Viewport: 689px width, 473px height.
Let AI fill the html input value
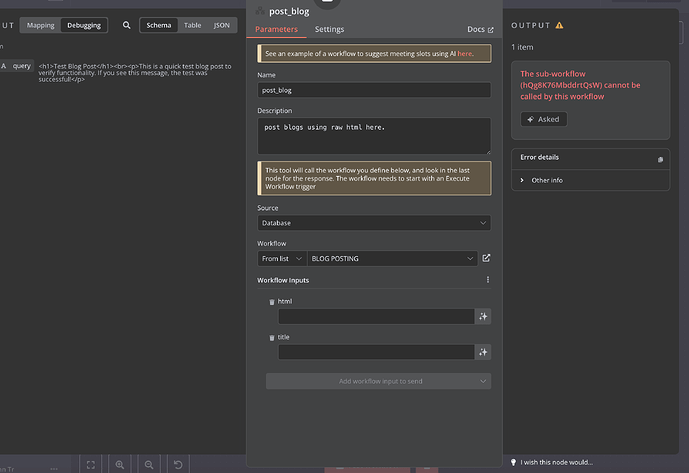(483, 316)
